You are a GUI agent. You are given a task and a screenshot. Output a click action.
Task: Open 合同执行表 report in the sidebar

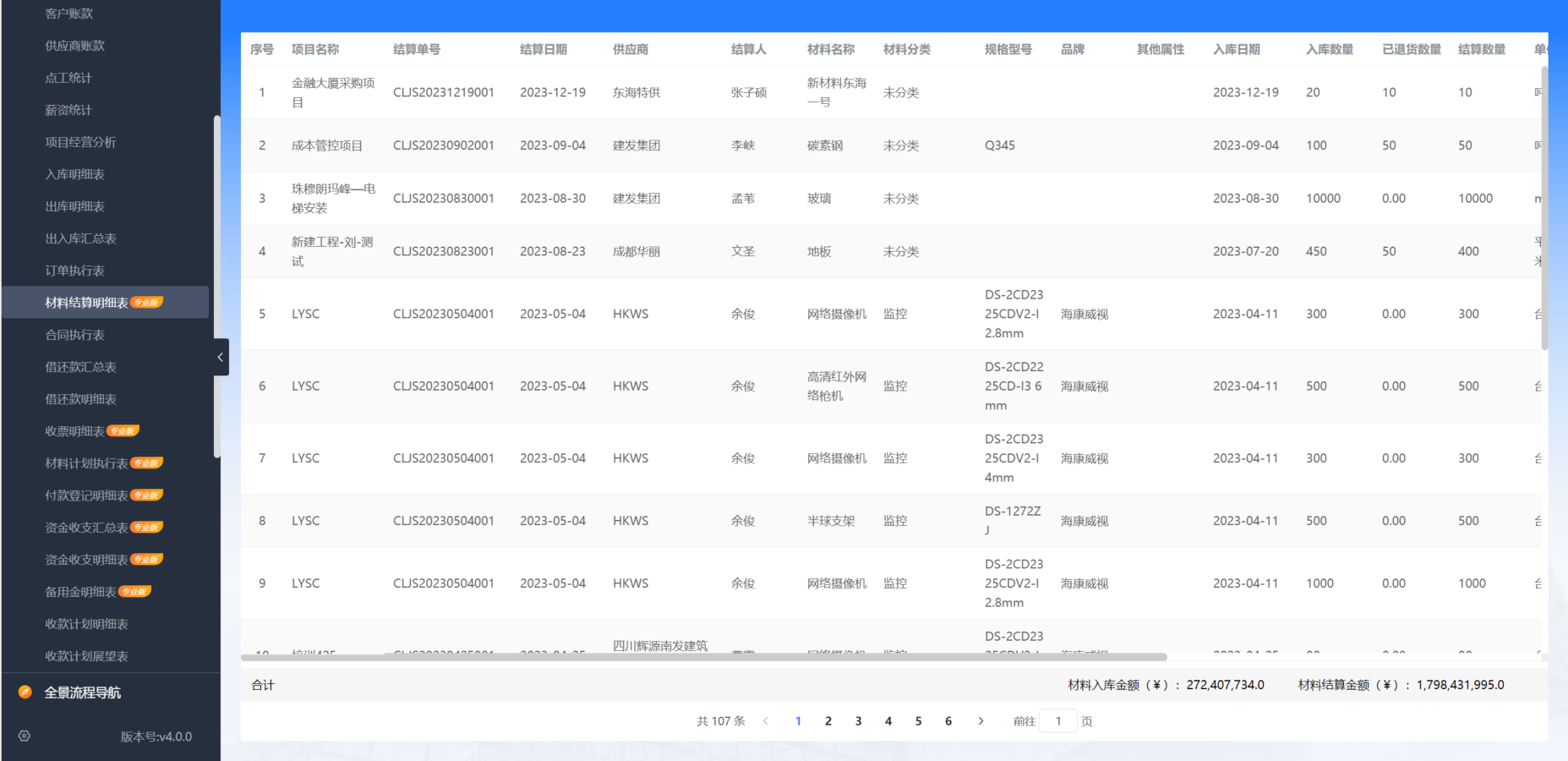[x=74, y=335]
